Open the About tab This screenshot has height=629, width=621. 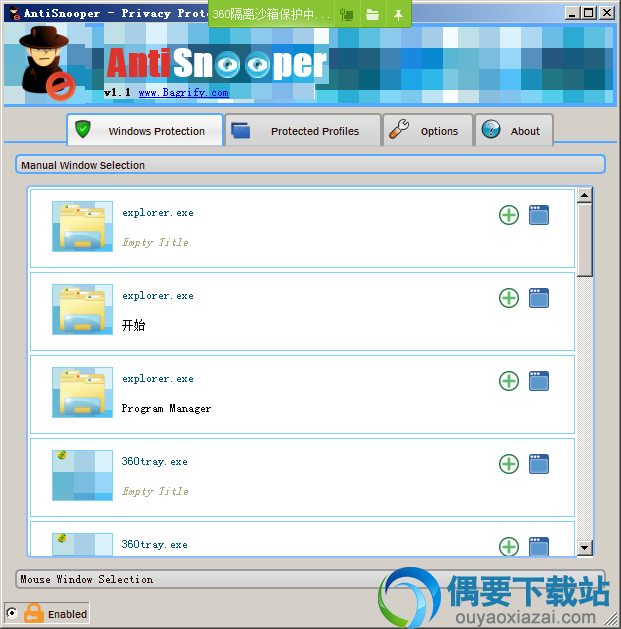(x=514, y=131)
